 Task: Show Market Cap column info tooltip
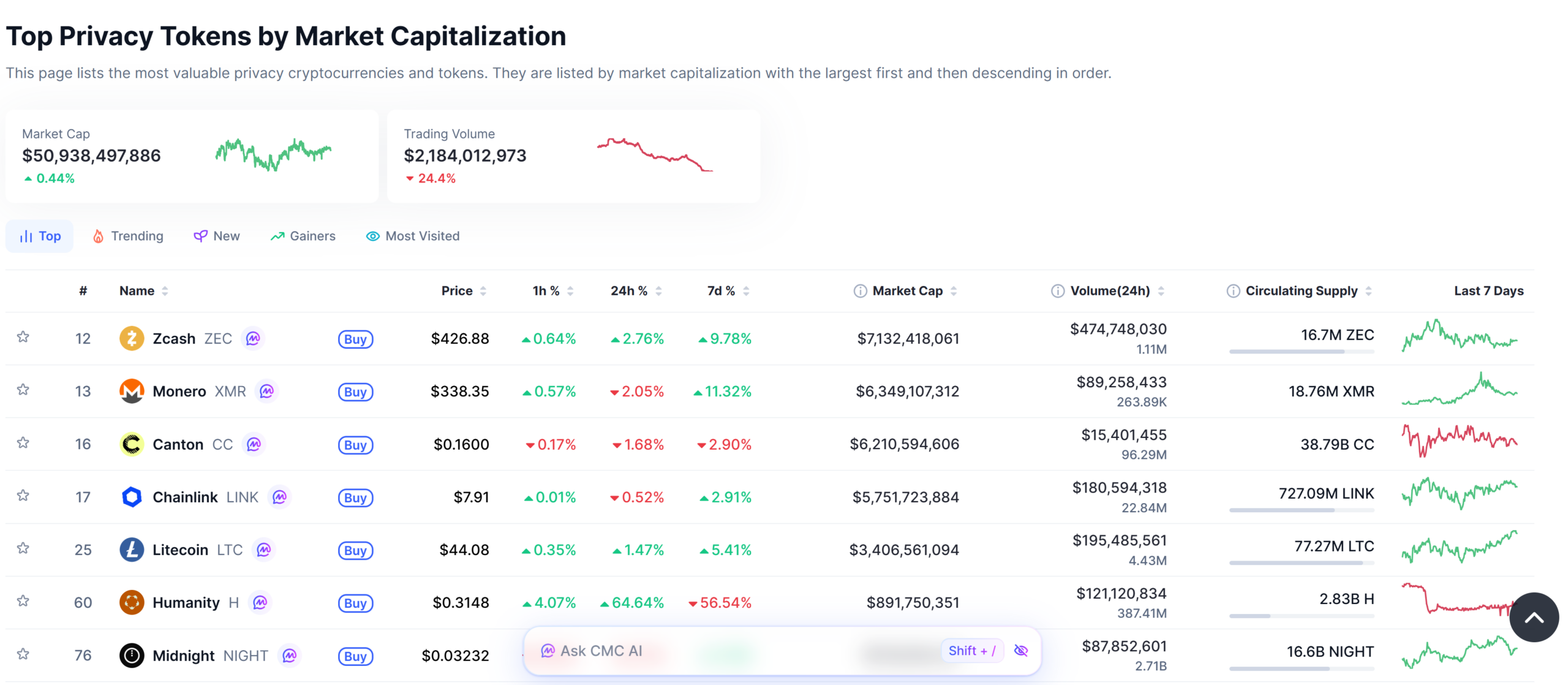click(860, 291)
